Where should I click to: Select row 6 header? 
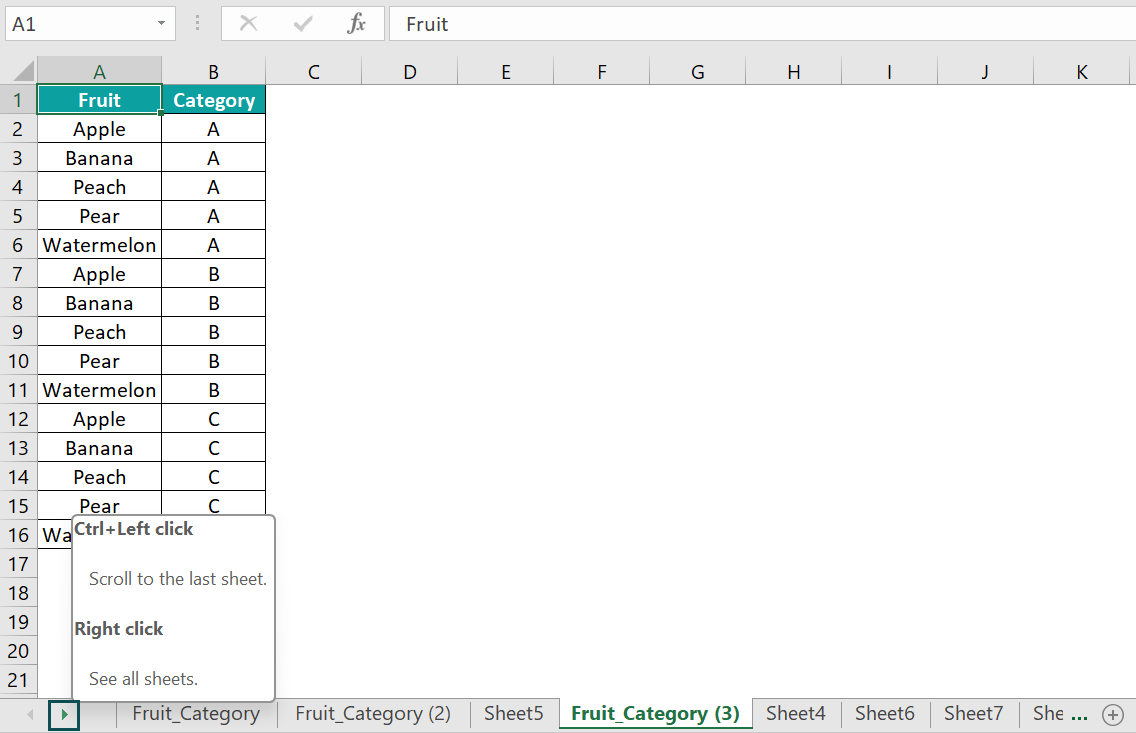[x=18, y=245]
